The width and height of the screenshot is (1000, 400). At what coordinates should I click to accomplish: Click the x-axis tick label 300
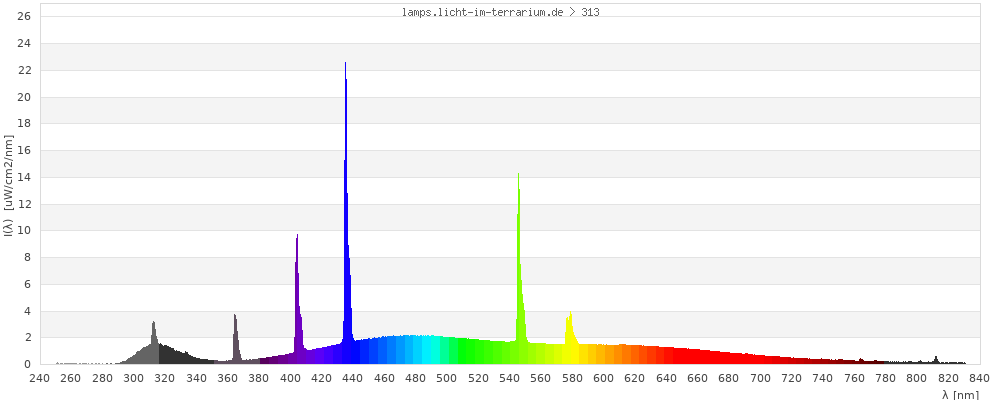[133, 378]
